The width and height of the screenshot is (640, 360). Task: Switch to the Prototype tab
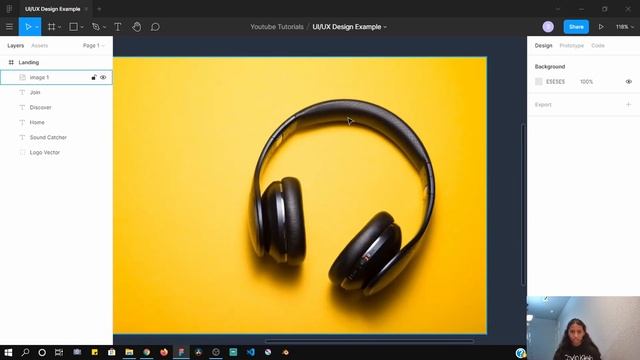pyautogui.click(x=571, y=46)
